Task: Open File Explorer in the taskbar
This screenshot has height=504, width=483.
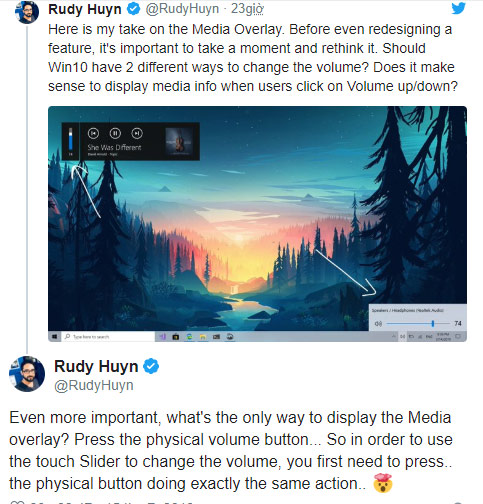Action: coord(203,337)
